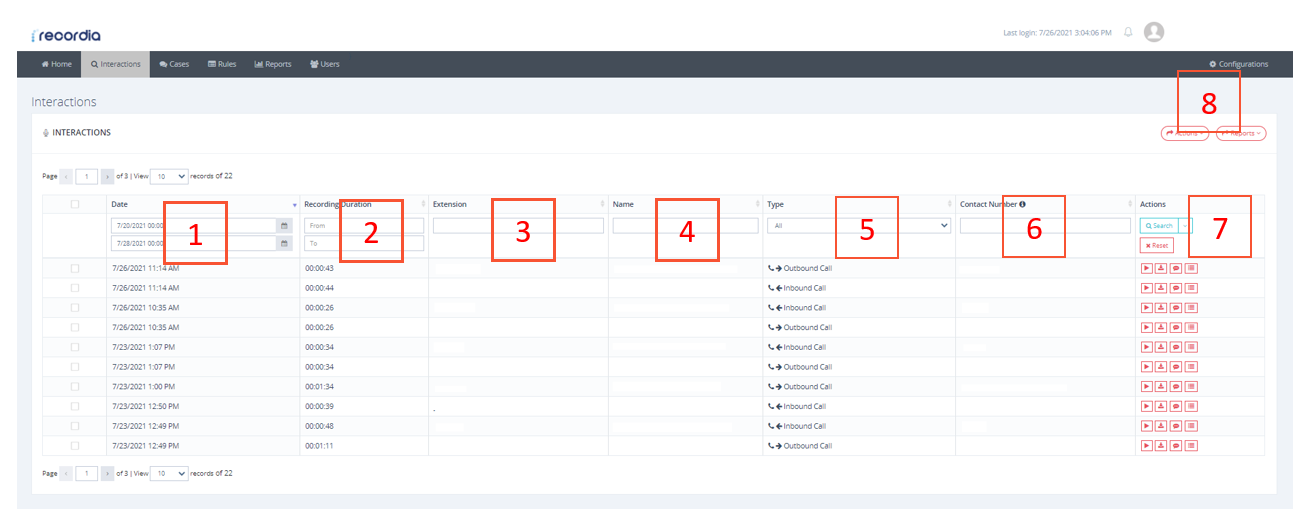This screenshot has height=527, width=1312.
Task: Play the 00:00:44 inbound call recording
Action: click(1146, 288)
